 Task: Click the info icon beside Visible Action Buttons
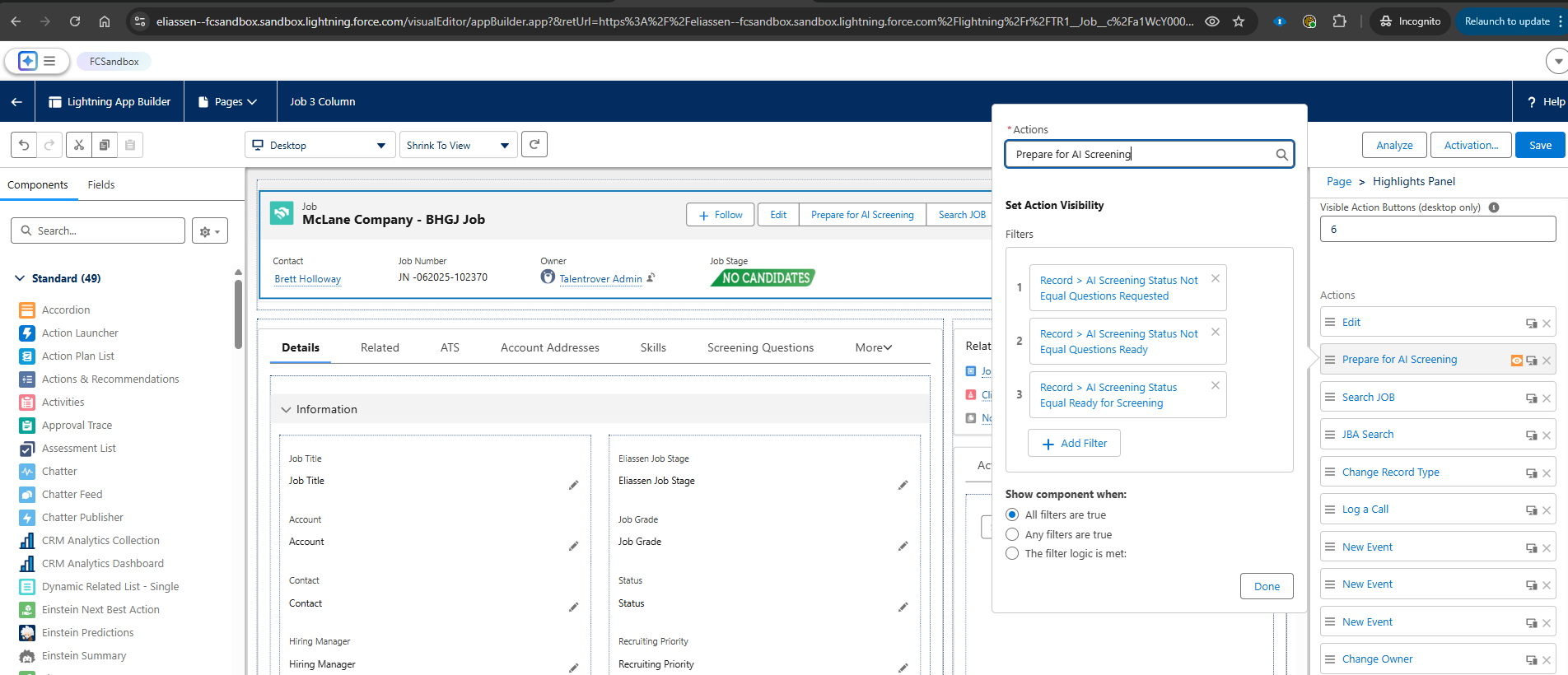click(x=1494, y=207)
